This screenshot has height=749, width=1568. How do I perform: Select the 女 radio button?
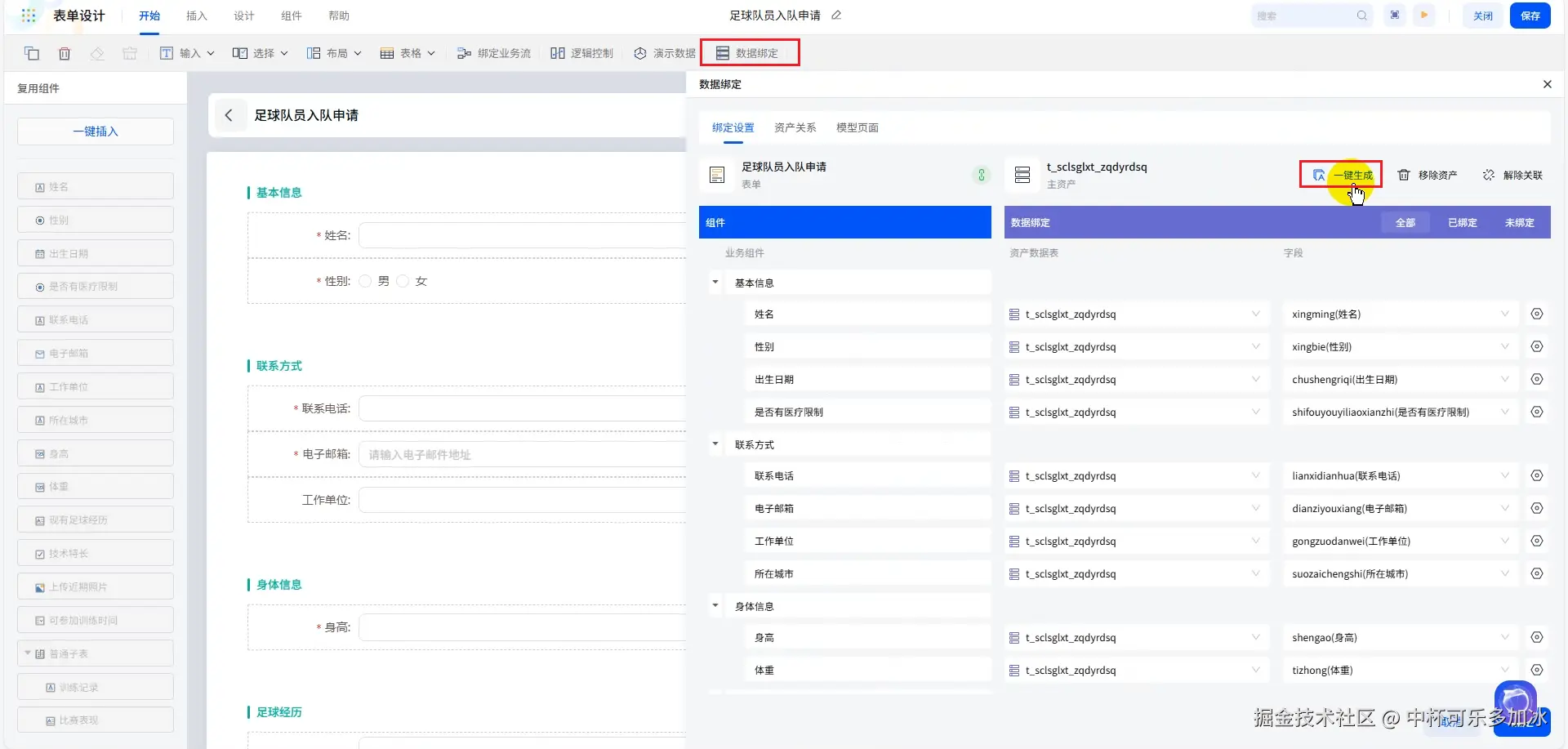[403, 281]
